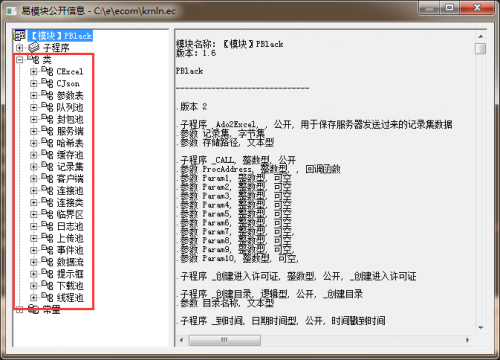Image resolution: width=500 pixels, height=360 pixels.
Task: Select the 下载池 class label
Action: 70,286
